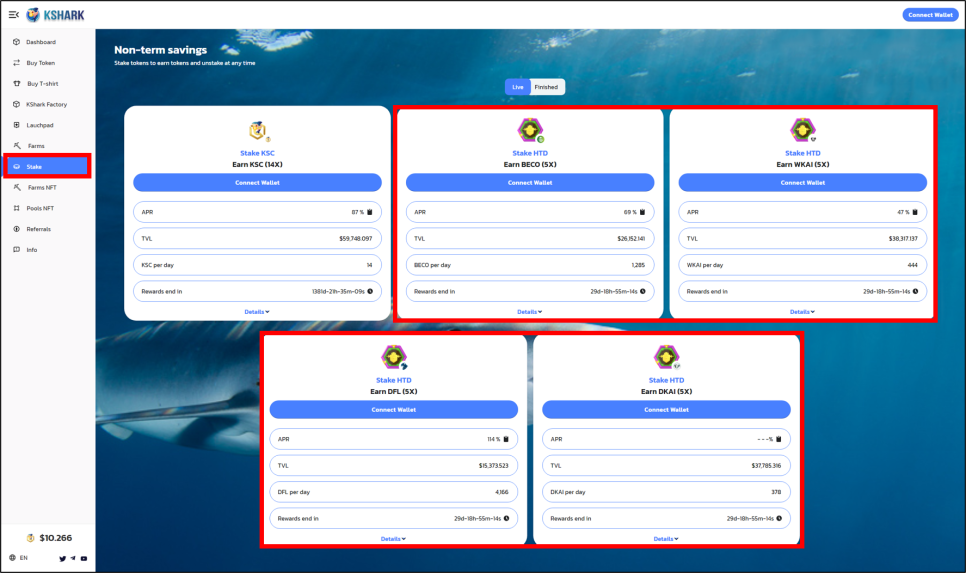The image size is (966, 573).
Task: Open the KShark Factory menu item
Action: pos(46,104)
